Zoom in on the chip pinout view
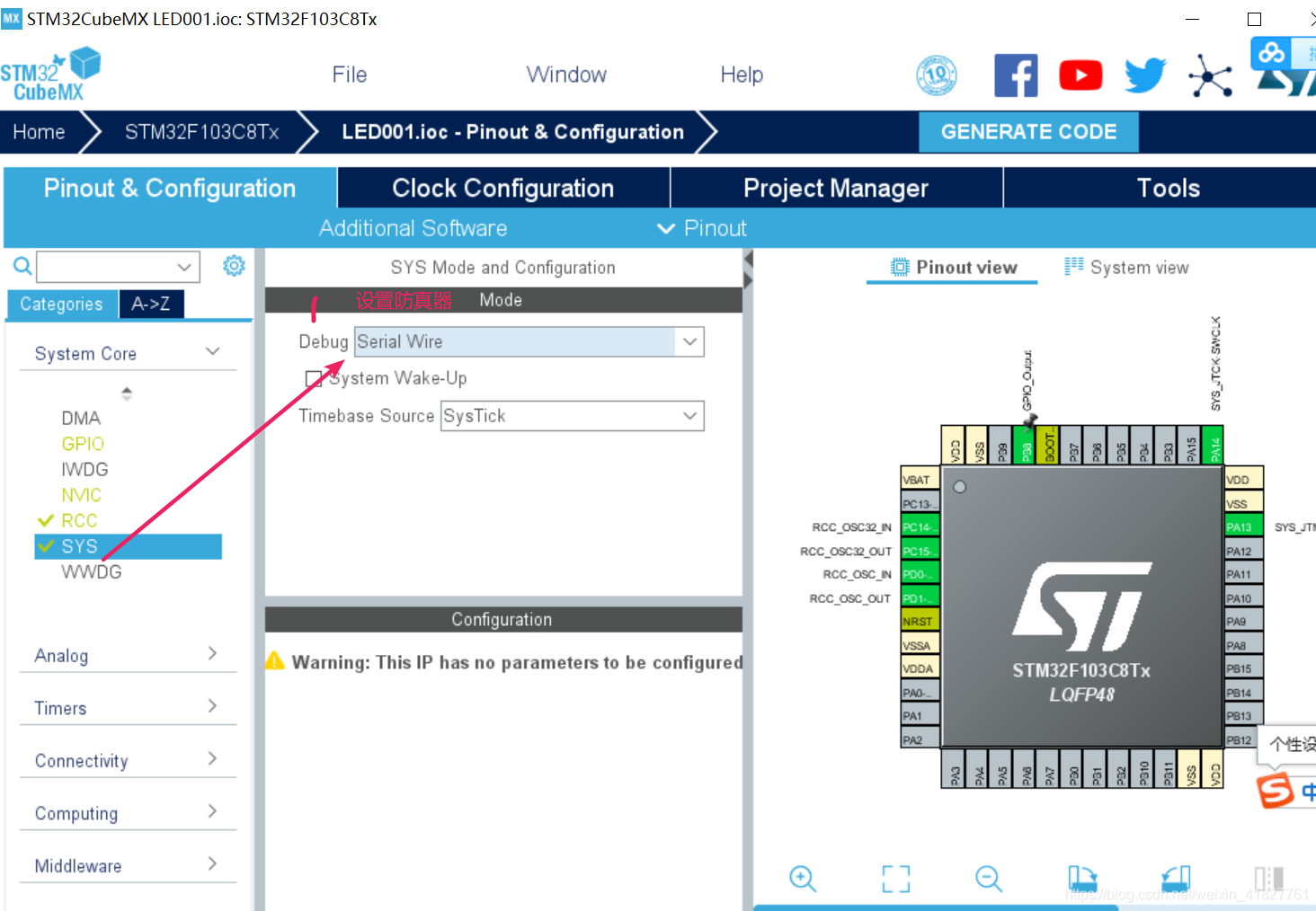Viewport: 1316px width, 911px height. pos(802,878)
